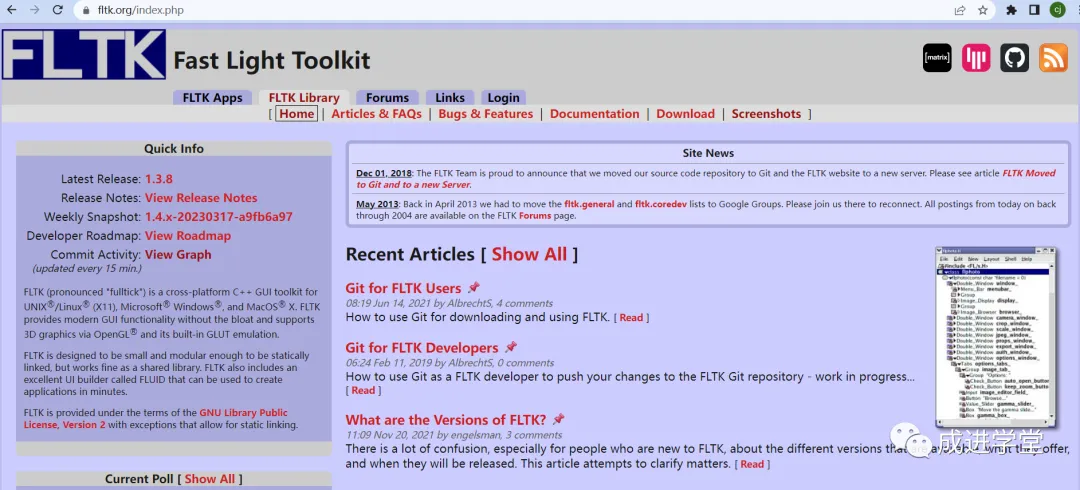Image resolution: width=1080 pixels, height=490 pixels.
Task: Open FLTK Moved to Git news link
Action: click(x=705, y=179)
